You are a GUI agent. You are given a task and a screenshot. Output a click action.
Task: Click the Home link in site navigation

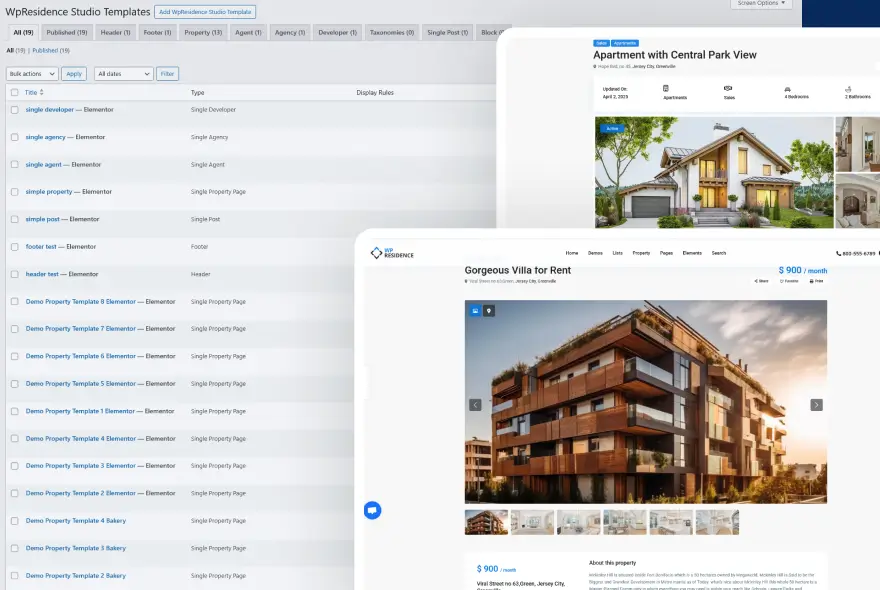pos(572,253)
